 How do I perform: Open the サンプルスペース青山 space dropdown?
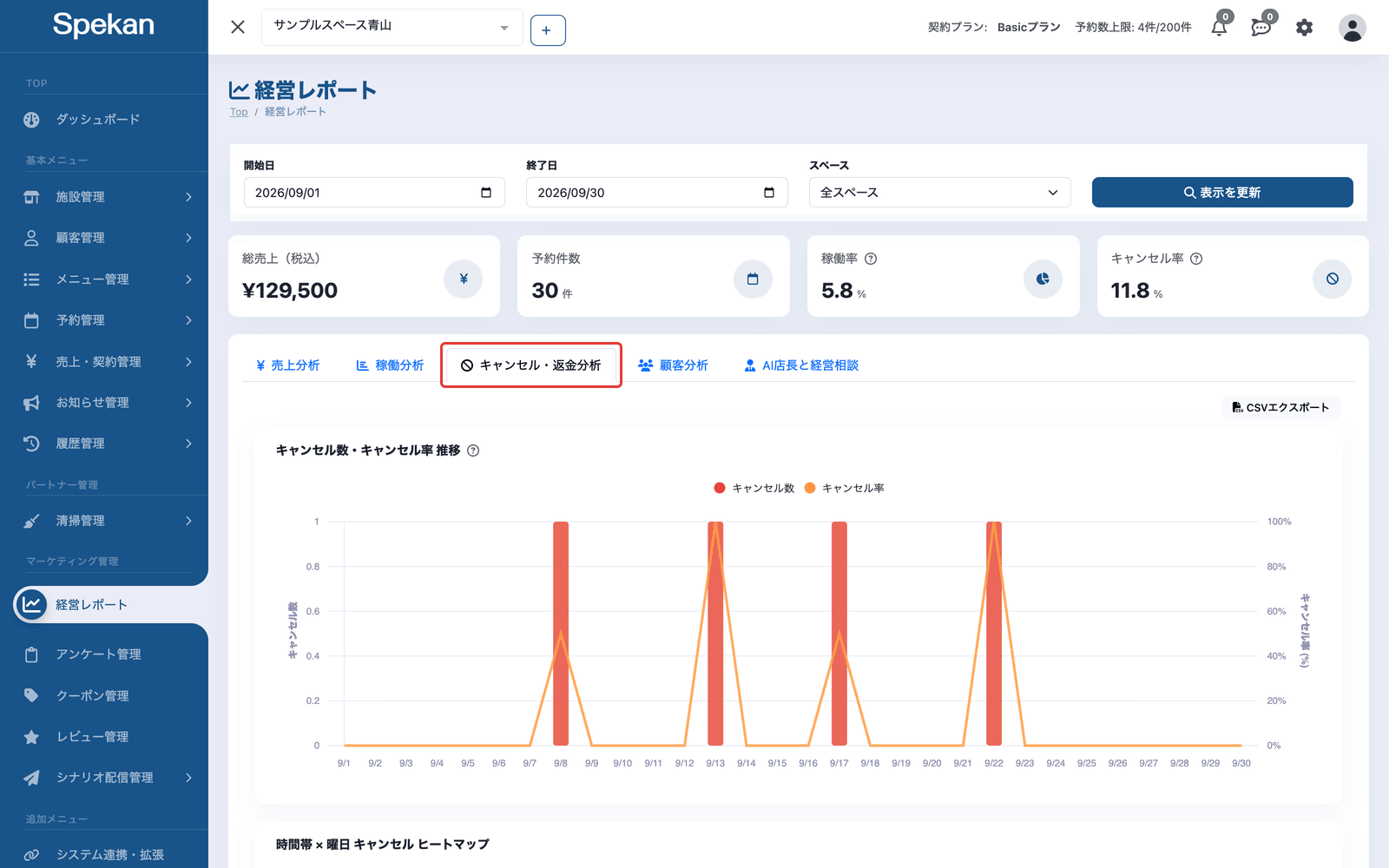392,27
